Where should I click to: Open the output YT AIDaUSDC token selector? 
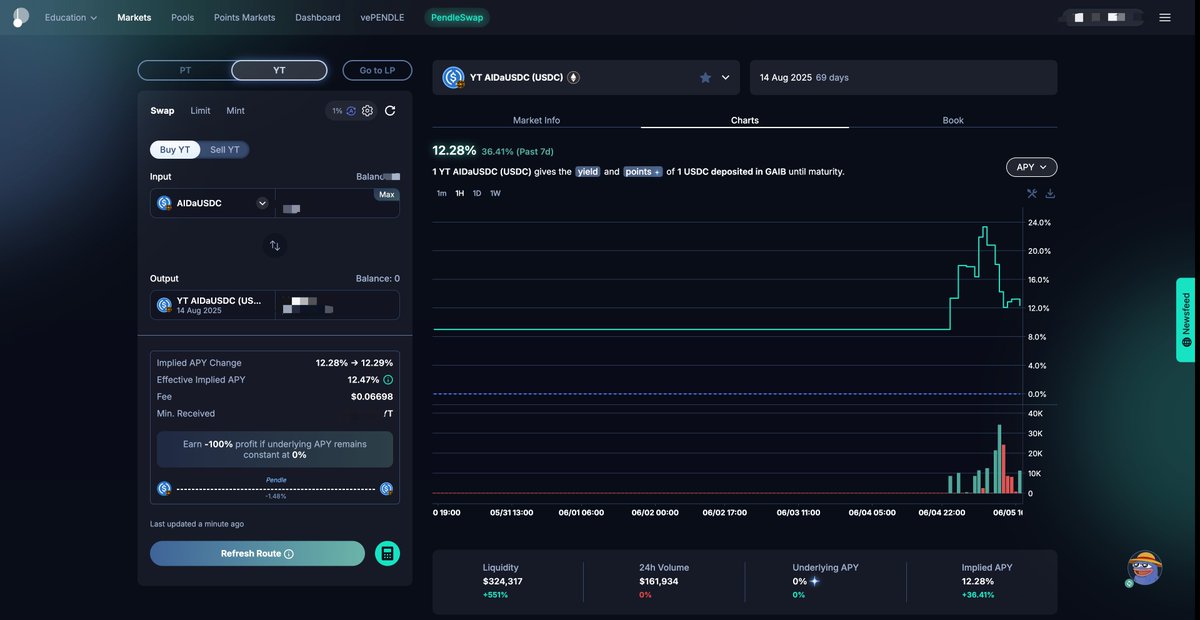pyautogui.click(x=213, y=305)
